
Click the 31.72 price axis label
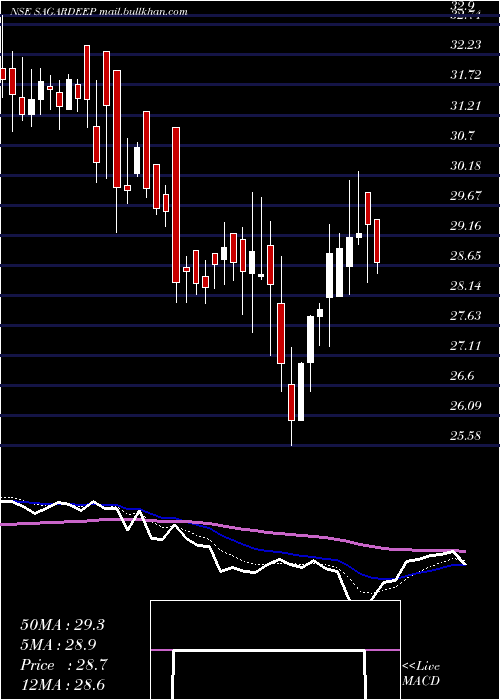[x=466, y=75]
